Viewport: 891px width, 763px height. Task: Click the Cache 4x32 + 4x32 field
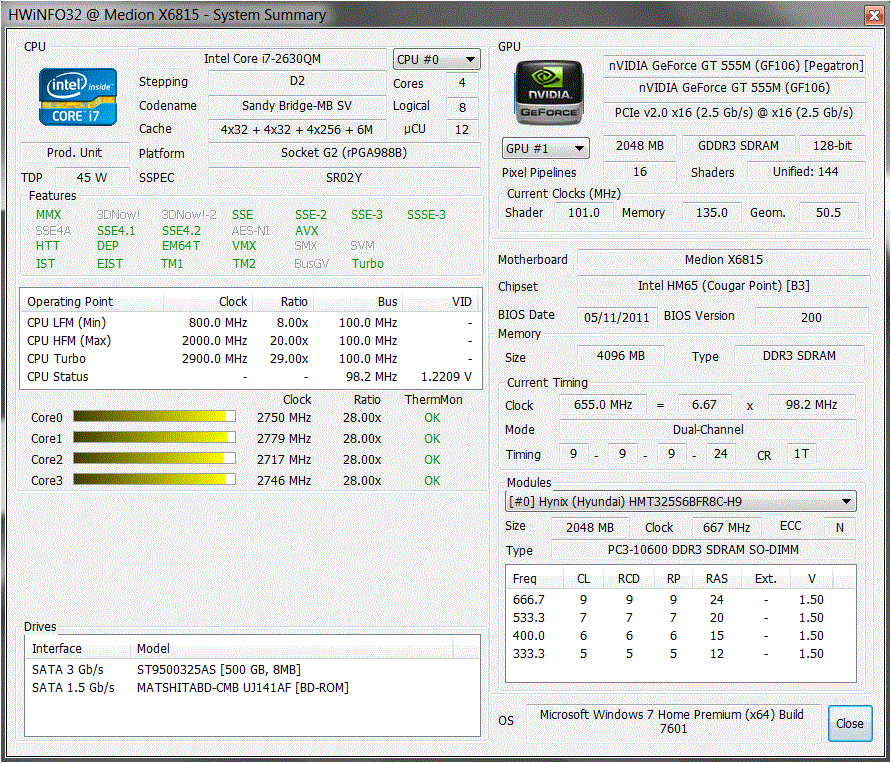pos(297,130)
